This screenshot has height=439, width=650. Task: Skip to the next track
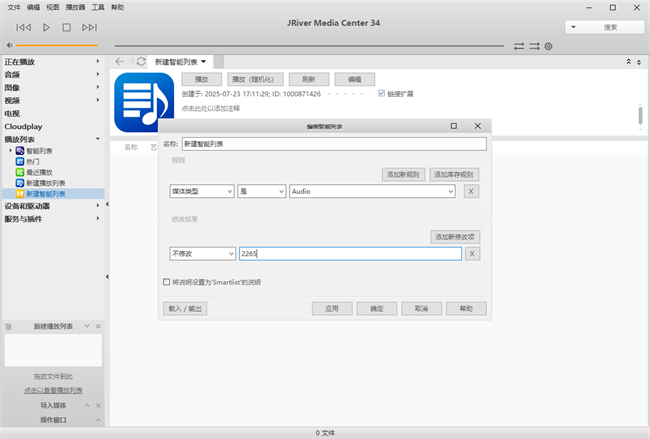(88, 27)
